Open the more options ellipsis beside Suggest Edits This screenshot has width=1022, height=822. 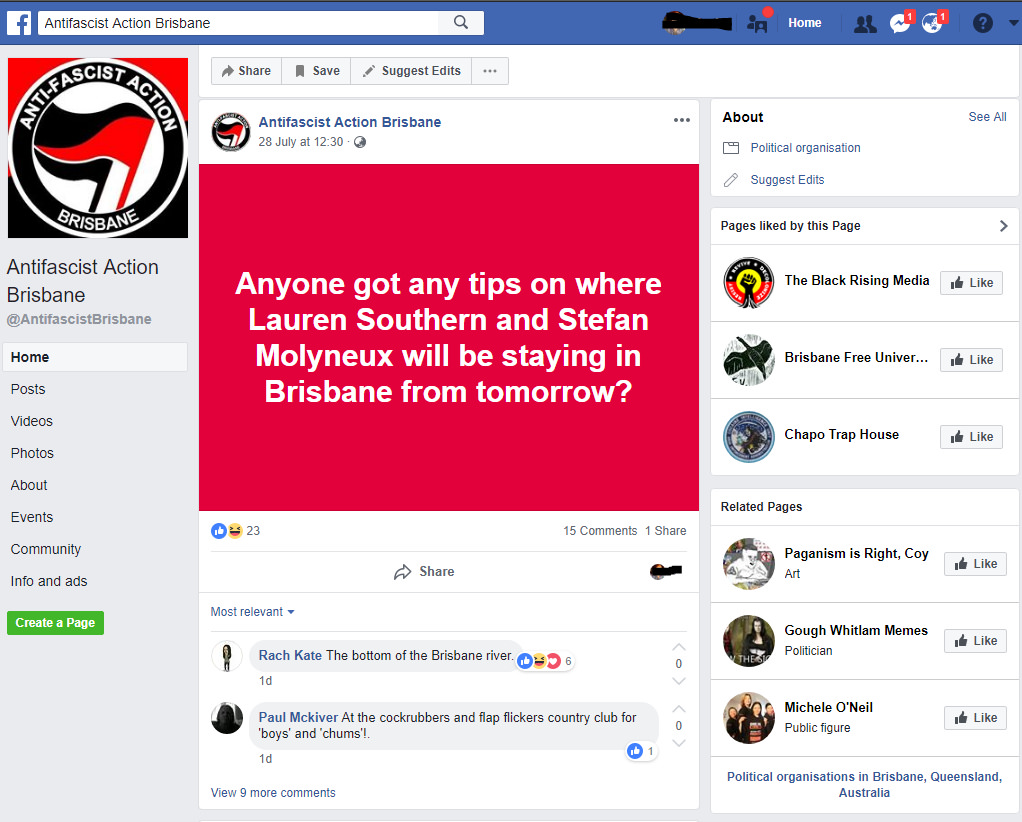(490, 71)
